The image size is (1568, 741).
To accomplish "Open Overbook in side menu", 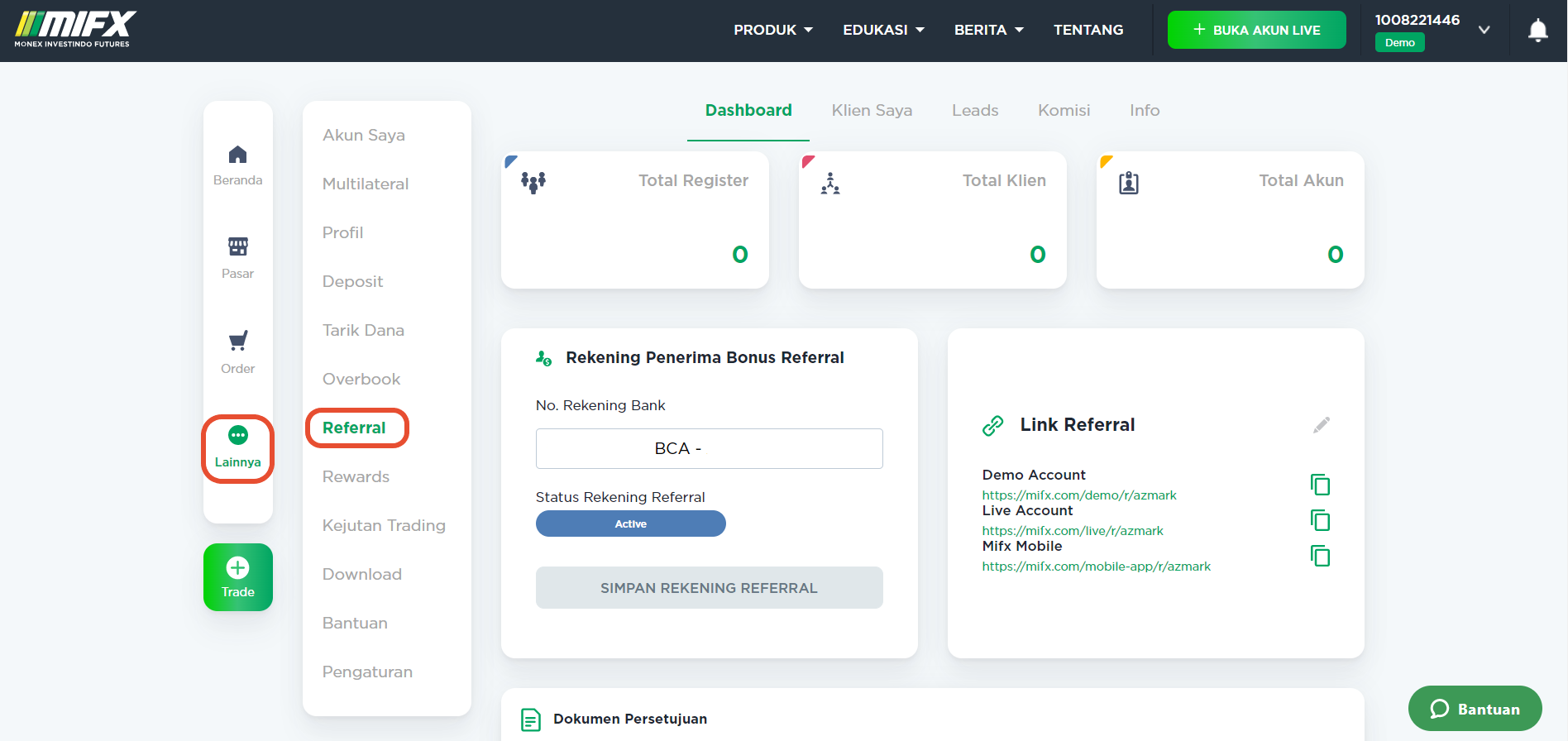I will [x=361, y=379].
